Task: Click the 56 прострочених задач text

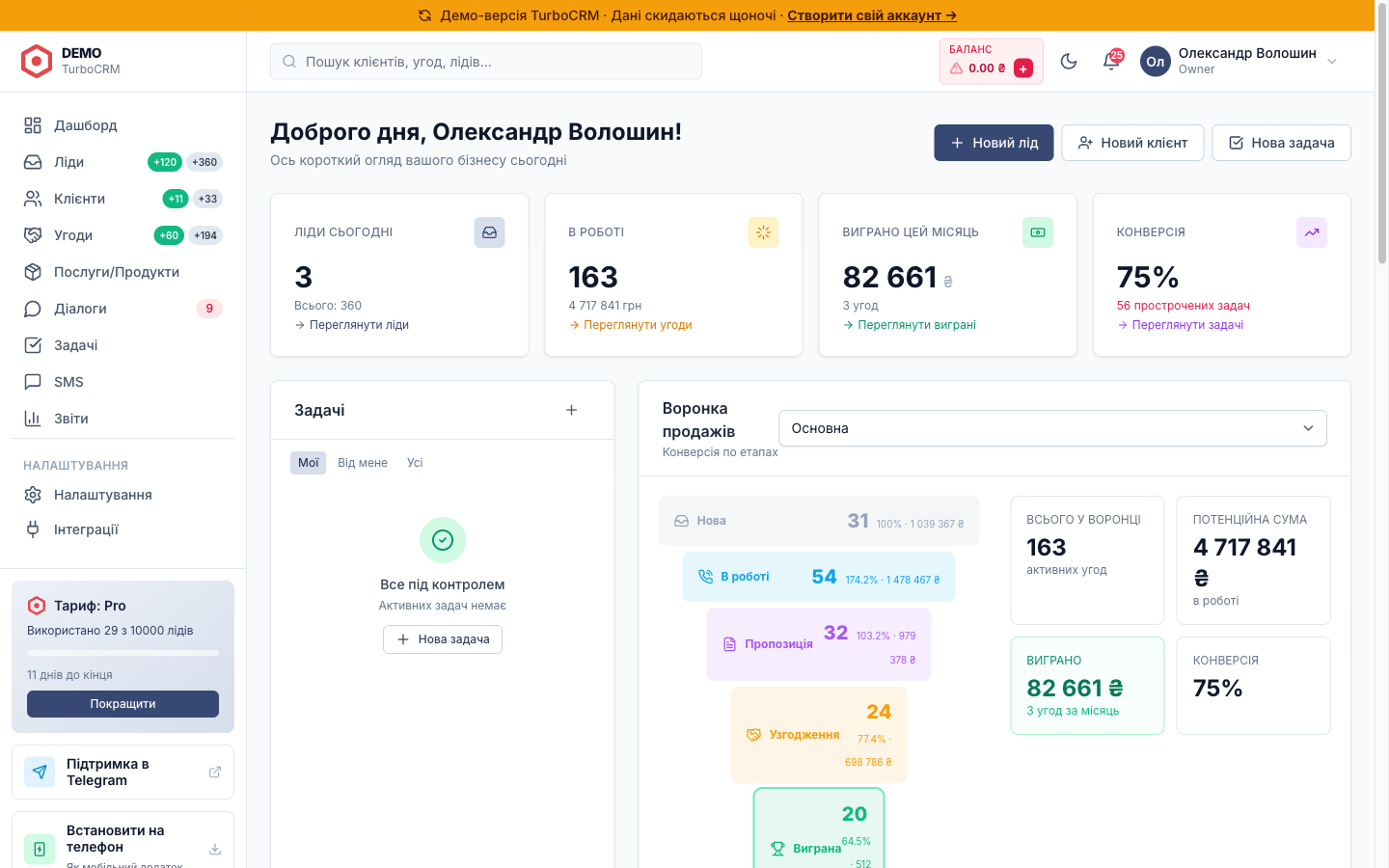Action: pos(1184,306)
